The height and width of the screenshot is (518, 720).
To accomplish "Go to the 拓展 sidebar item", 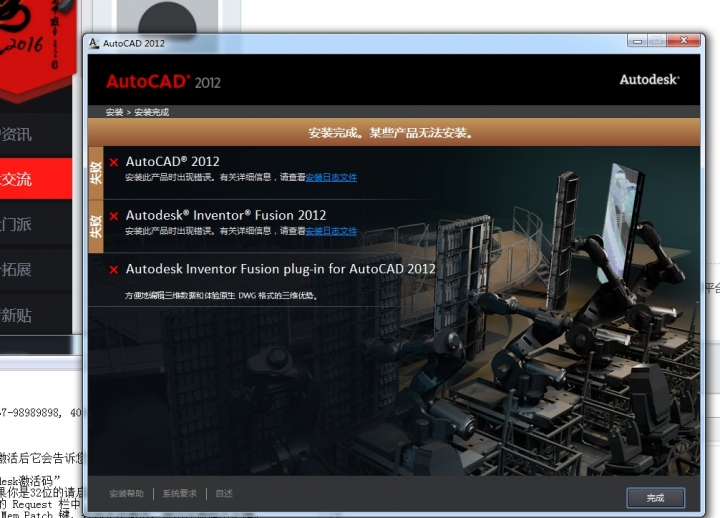I will tap(17, 270).
